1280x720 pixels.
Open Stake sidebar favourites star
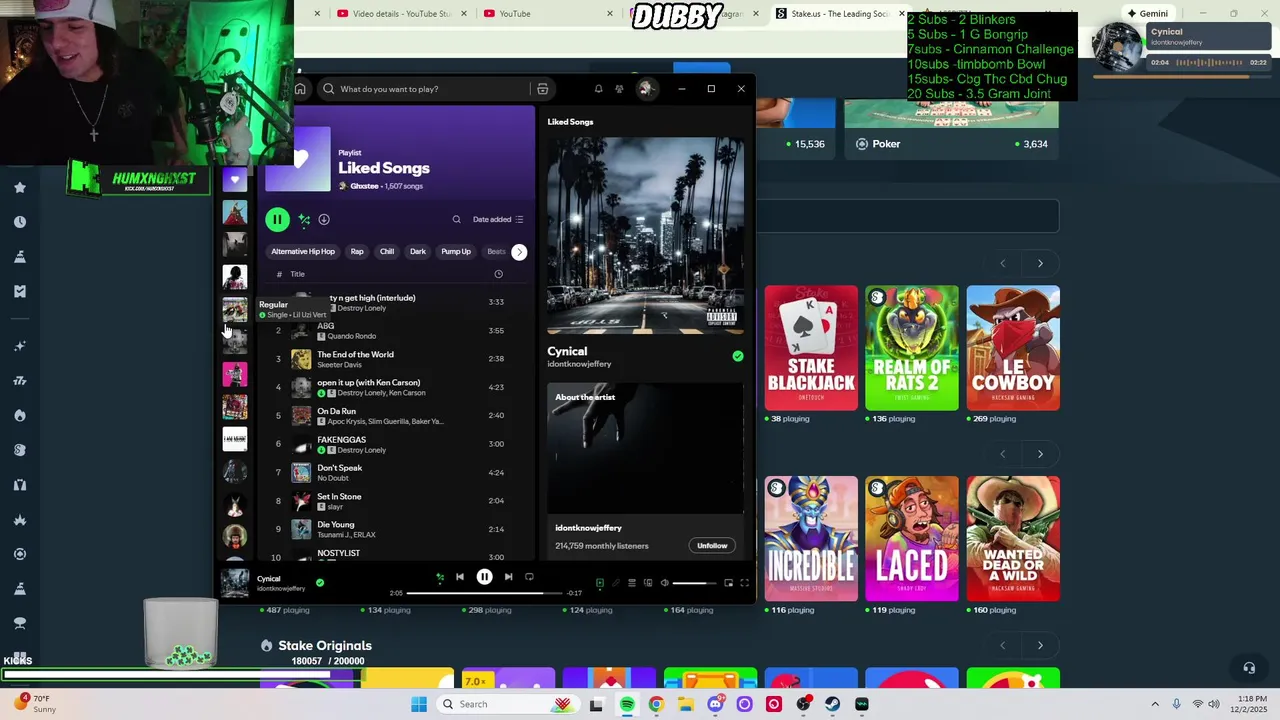point(20,187)
